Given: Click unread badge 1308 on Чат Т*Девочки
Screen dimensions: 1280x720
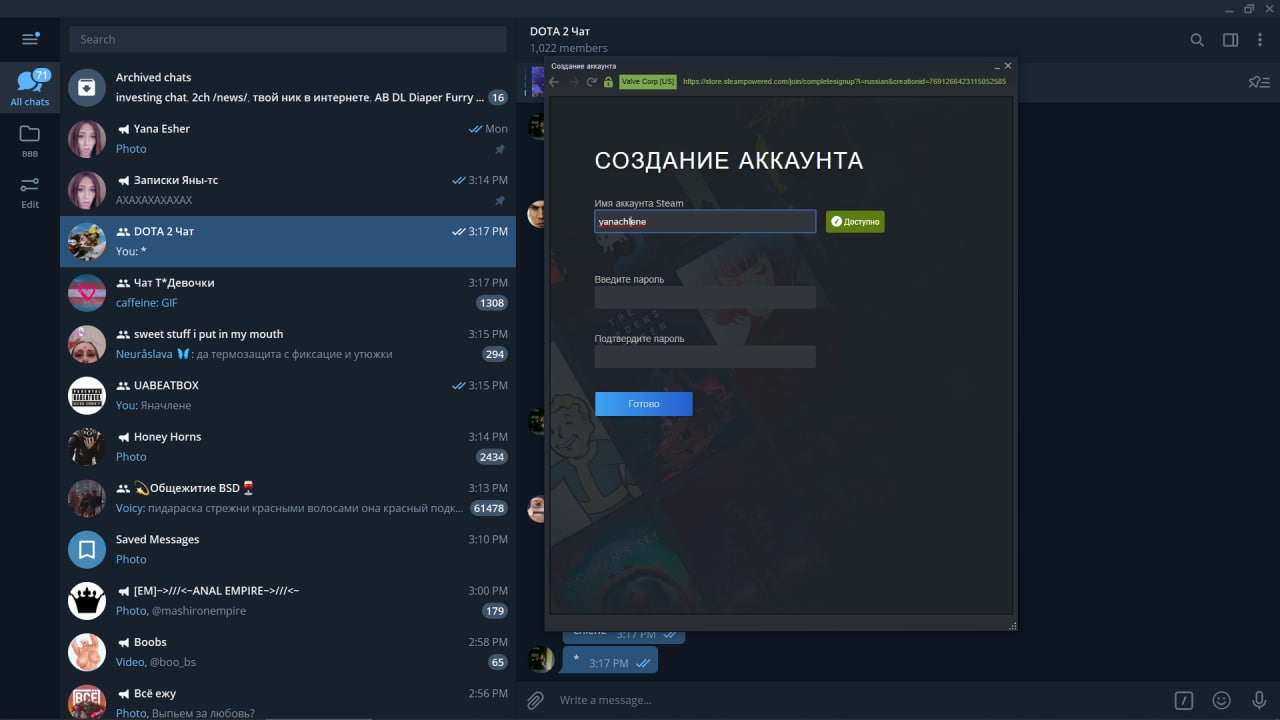Looking at the screenshot, I should 491,303.
